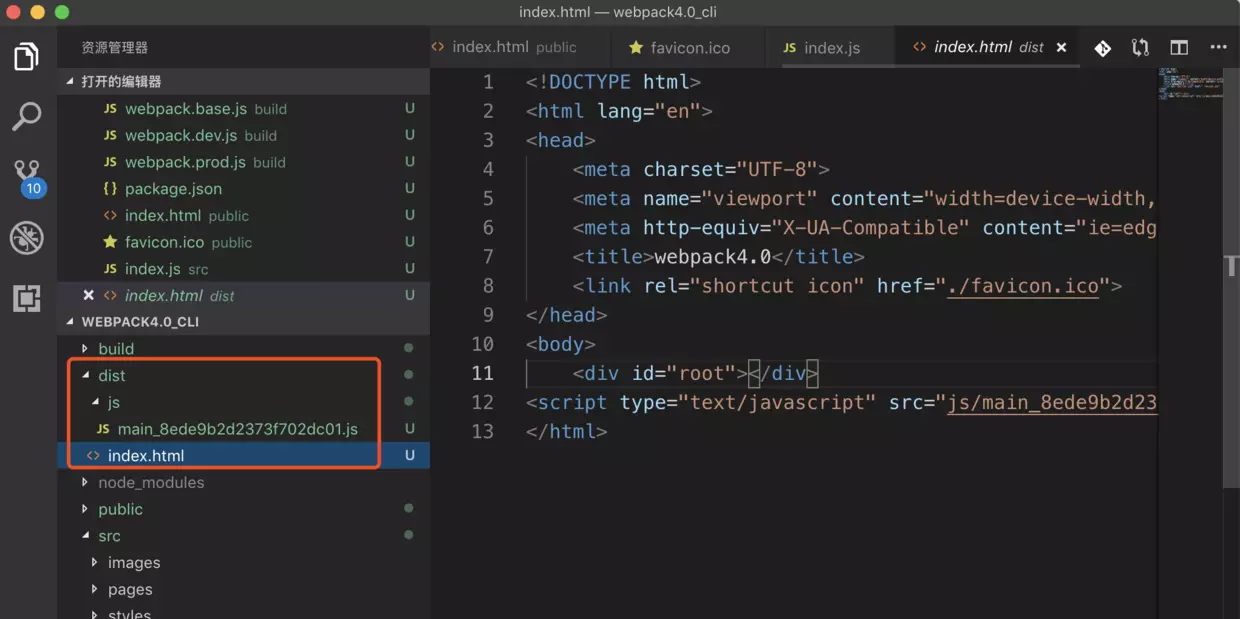This screenshot has height=619, width=1240.
Task: Collapse the WEBPACK4.0_CLI section
Action: [x=243, y=322]
